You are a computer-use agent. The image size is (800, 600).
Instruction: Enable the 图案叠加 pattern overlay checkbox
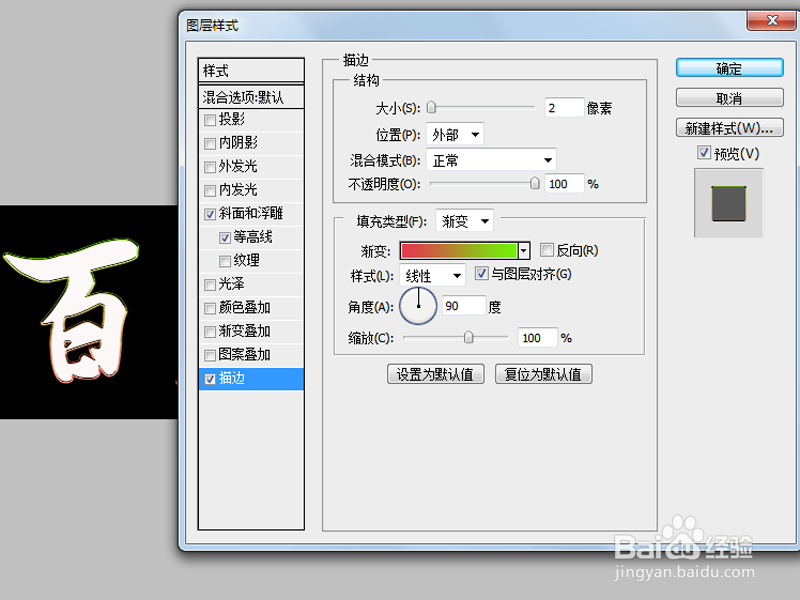click(209, 355)
